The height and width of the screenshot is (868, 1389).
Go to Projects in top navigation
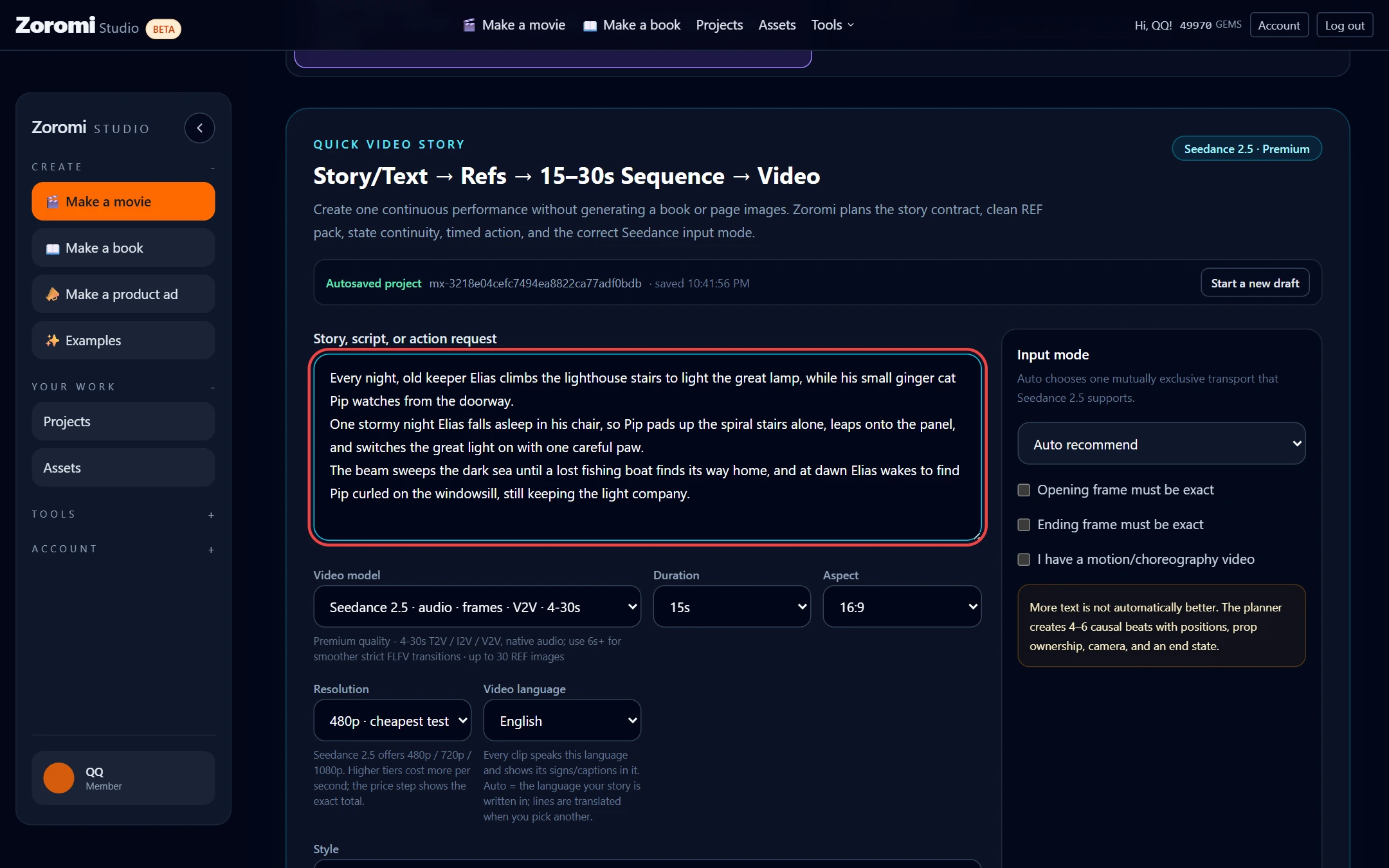point(719,25)
